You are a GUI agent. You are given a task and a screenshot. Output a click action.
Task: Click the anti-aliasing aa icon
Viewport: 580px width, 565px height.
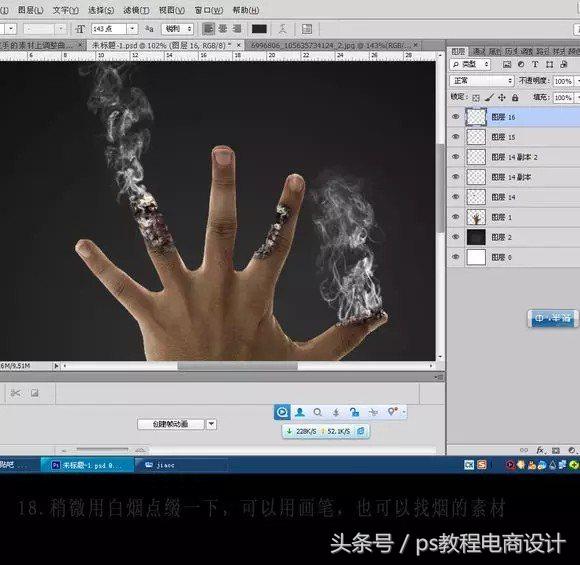point(149,29)
